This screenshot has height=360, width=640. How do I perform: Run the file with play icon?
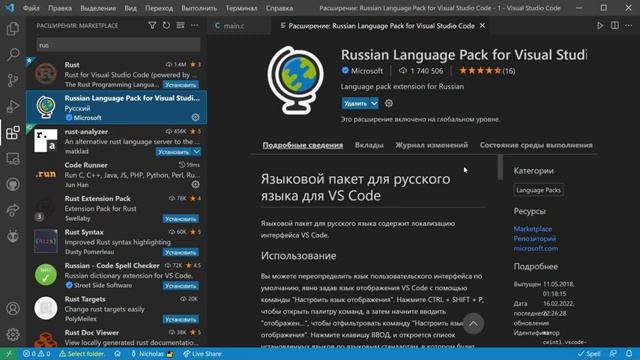pyautogui.click(x=600, y=25)
